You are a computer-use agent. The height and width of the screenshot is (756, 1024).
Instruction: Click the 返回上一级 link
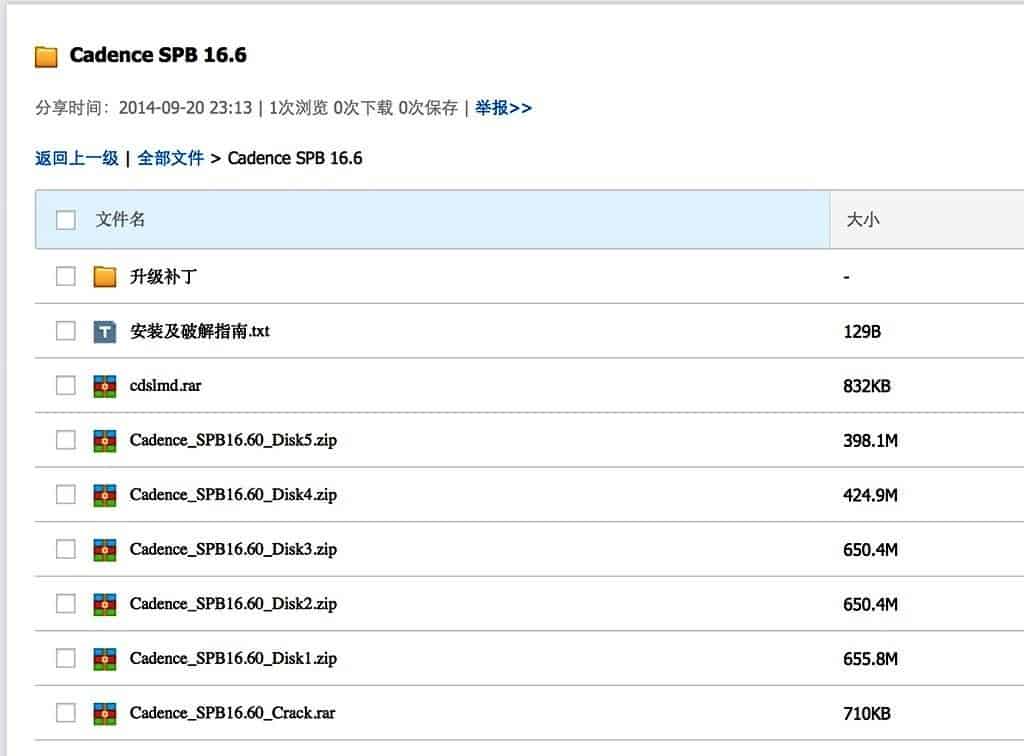coord(76,158)
